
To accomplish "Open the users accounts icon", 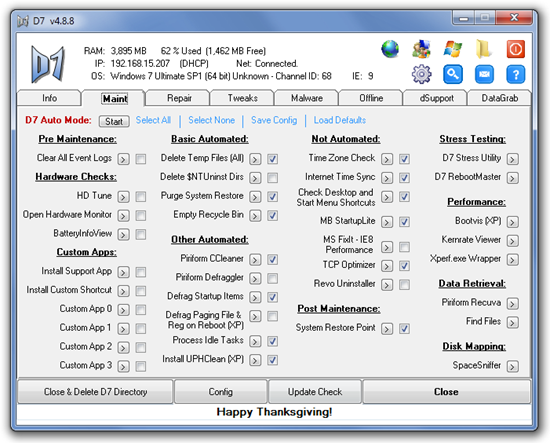I will [421, 49].
